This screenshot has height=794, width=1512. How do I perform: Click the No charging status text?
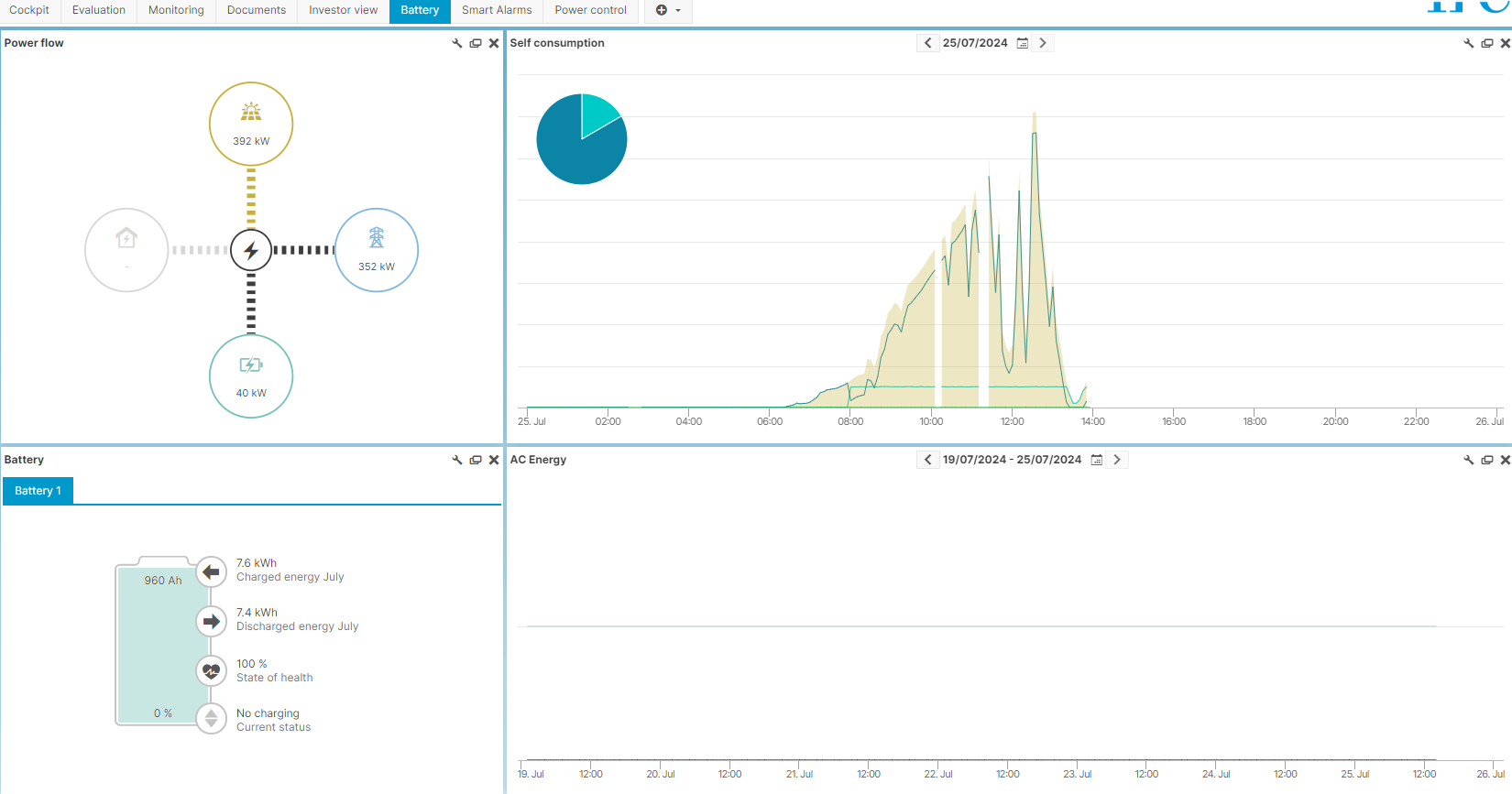(268, 713)
